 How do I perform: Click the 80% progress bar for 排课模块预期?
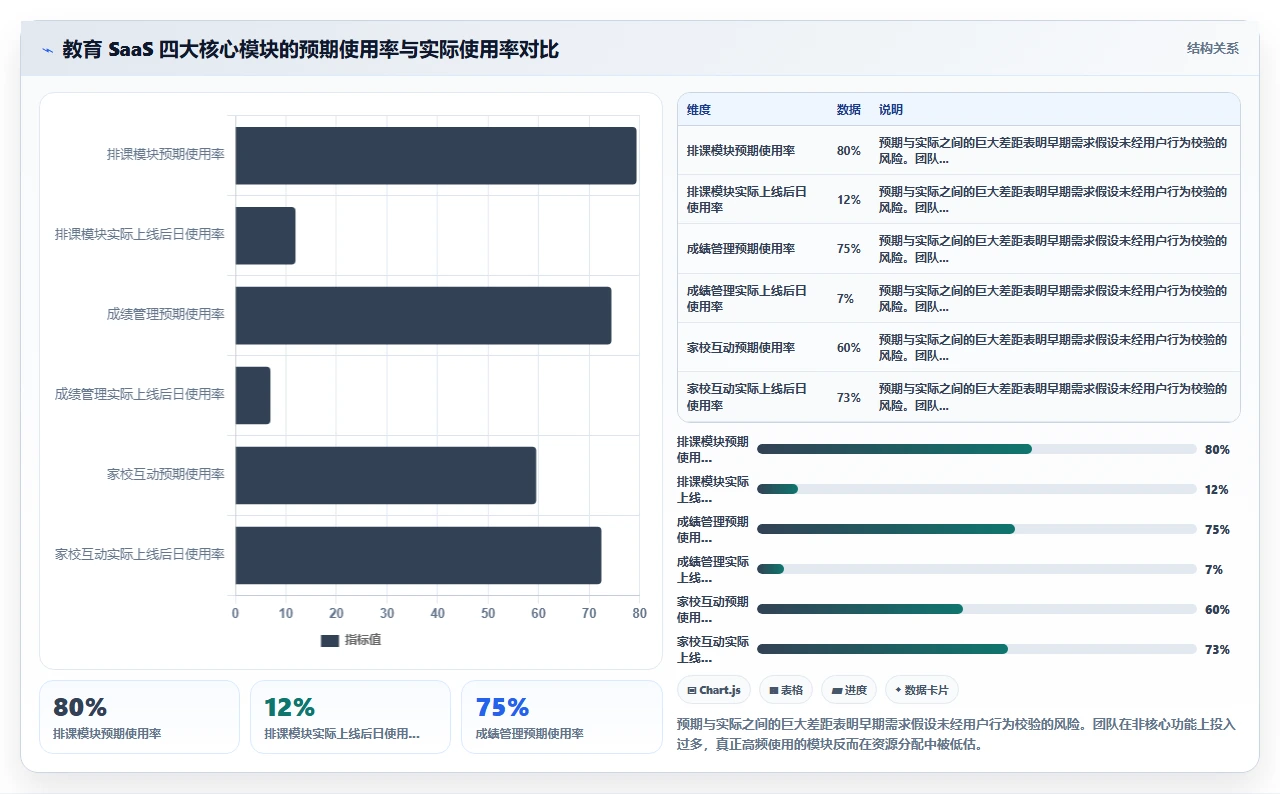(x=977, y=449)
